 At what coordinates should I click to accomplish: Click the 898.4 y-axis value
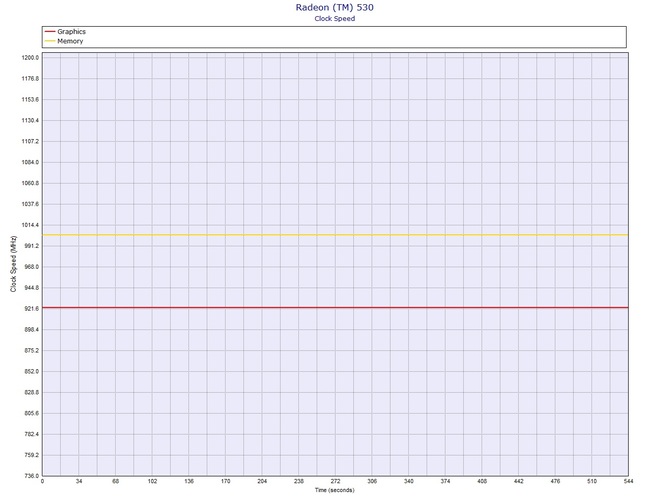coord(31,330)
